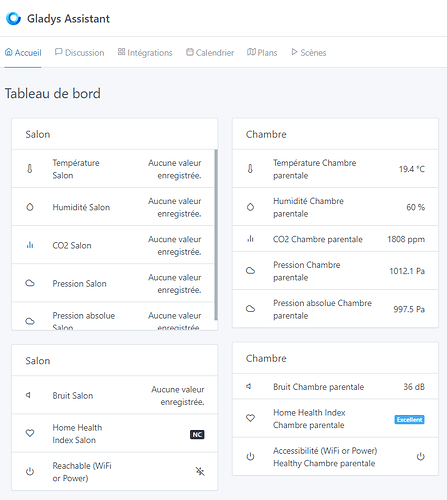447x500 pixels.
Task: Click the cloud icon for Pression Chambre parentale
Action: pyautogui.click(x=250, y=271)
